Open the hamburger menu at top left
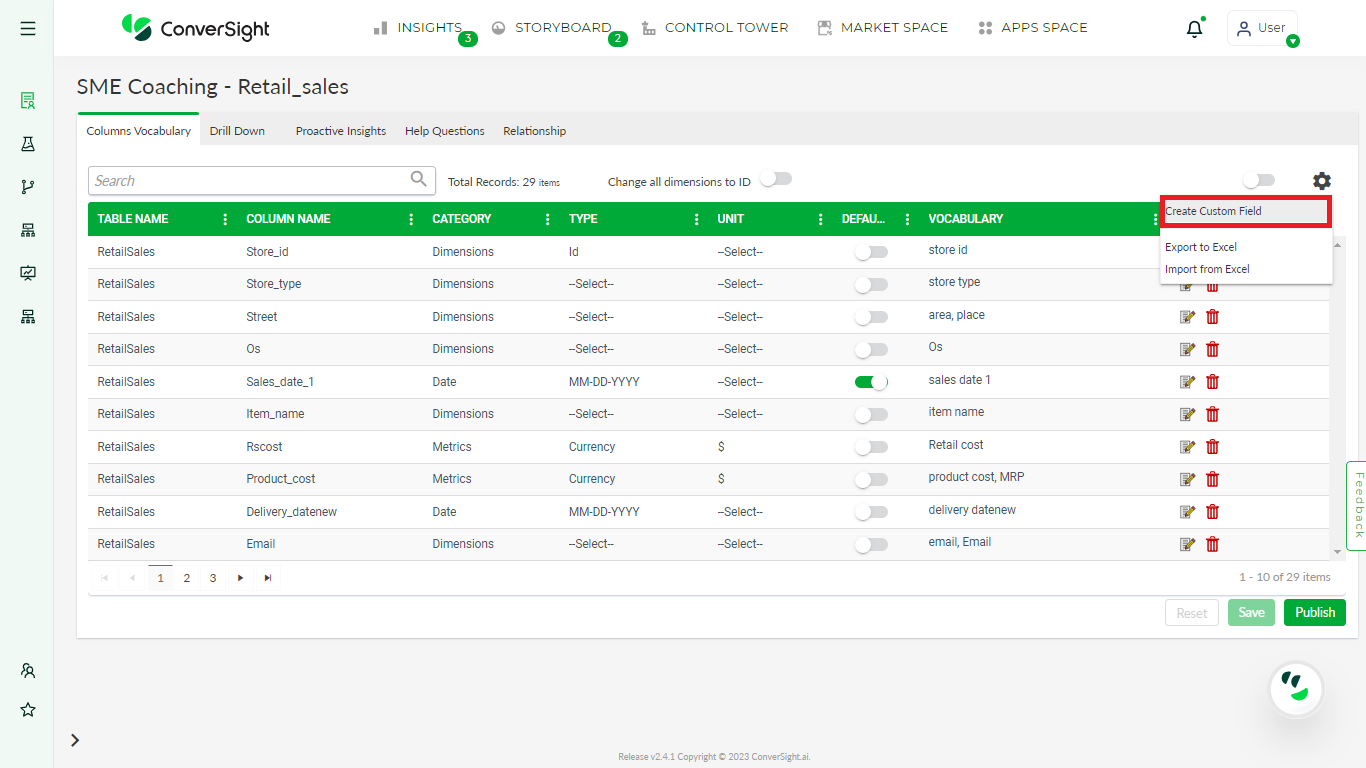 tap(27, 27)
